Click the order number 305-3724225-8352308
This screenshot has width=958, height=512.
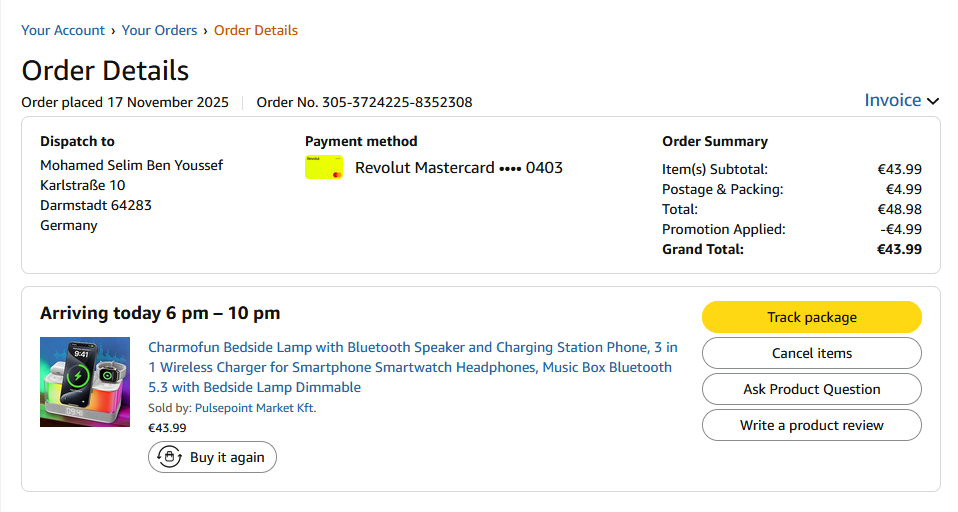365,102
